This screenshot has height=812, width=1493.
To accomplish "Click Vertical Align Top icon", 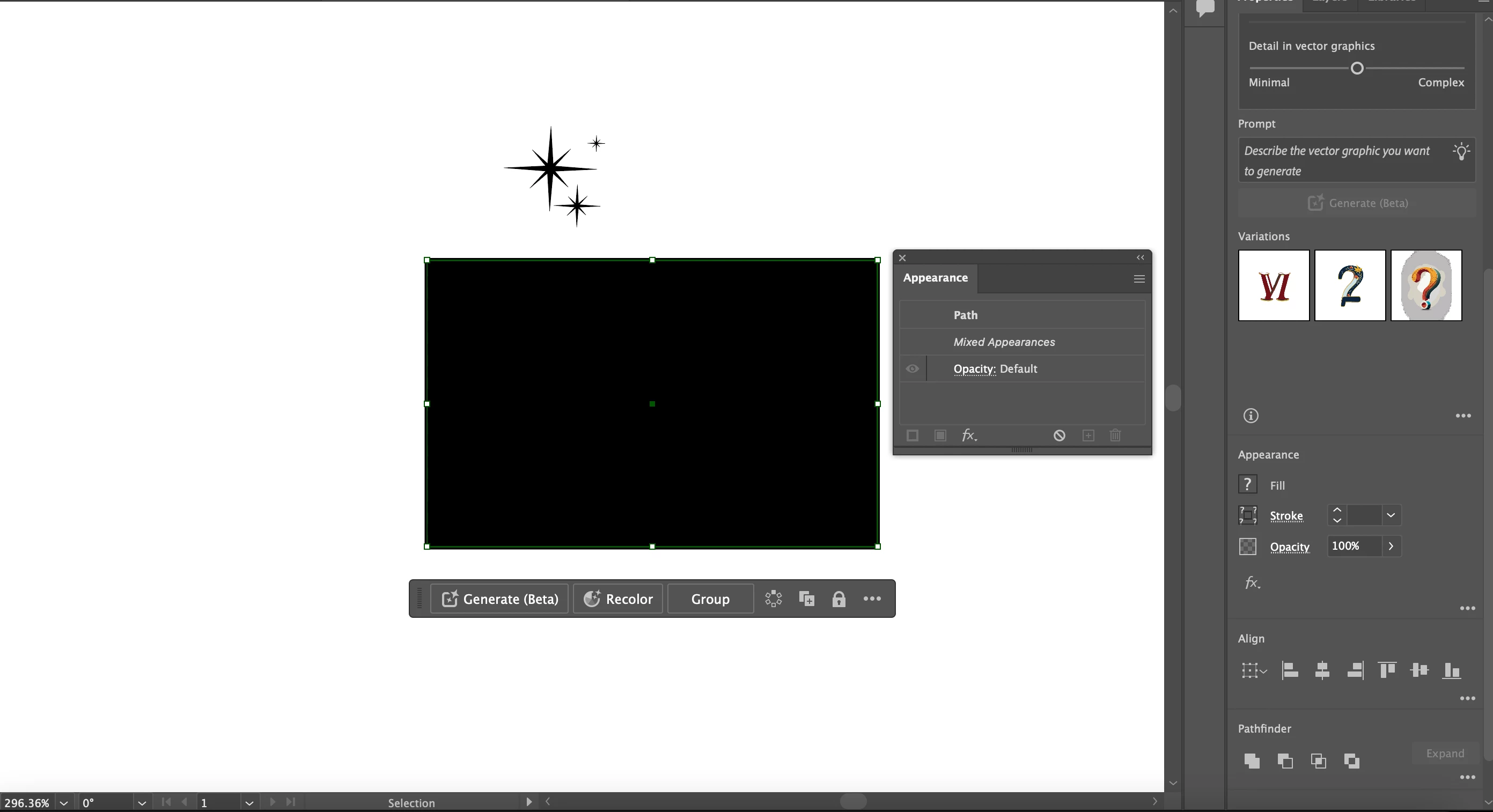I will (1387, 670).
